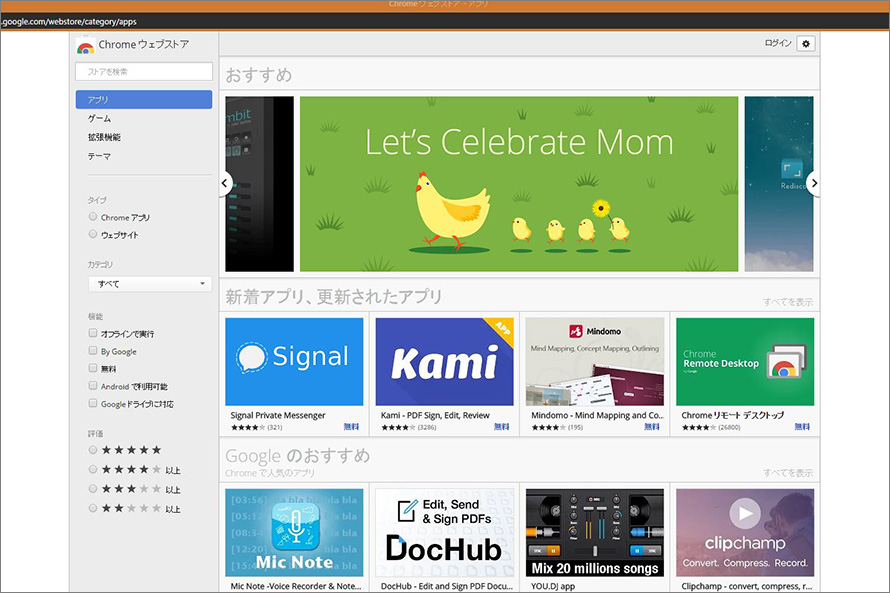890x593 pixels.
Task: Switch to the 拡張機能 category
Action: pyautogui.click(x=104, y=137)
